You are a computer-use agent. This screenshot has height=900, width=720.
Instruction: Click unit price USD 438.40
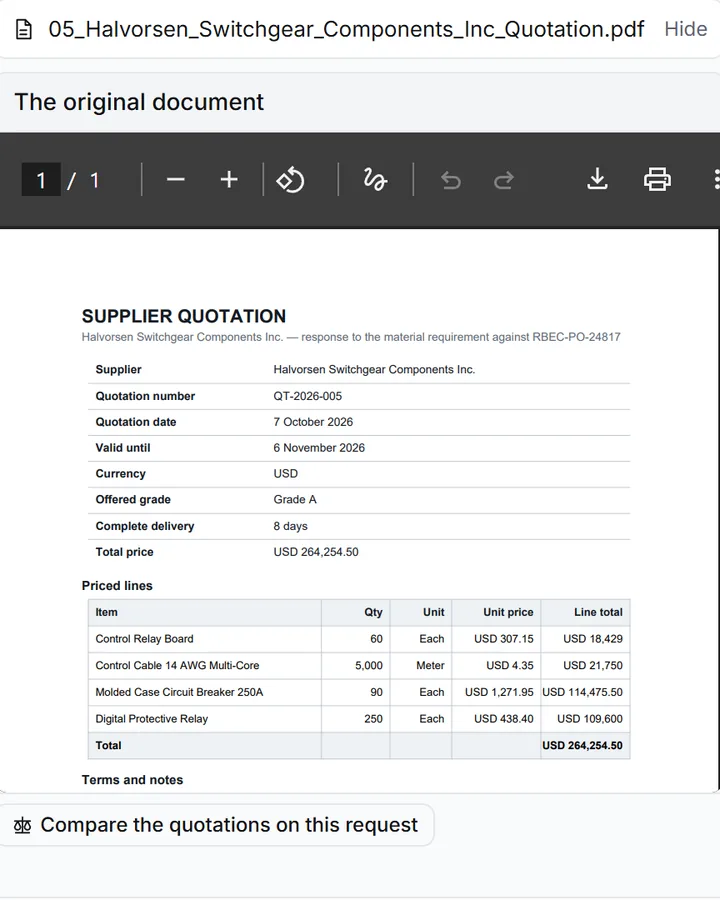pyautogui.click(x=504, y=719)
